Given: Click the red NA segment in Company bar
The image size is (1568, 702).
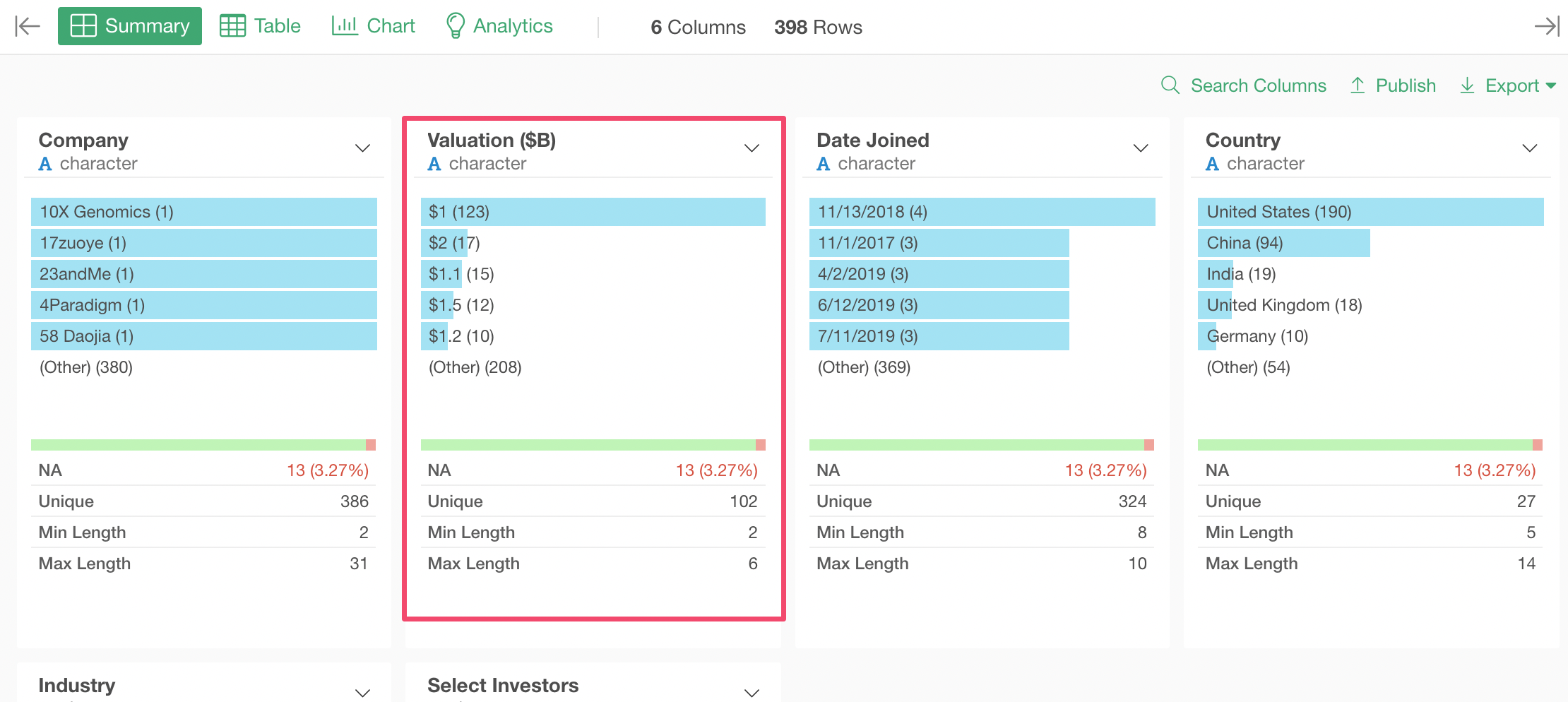Looking at the screenshot, I should pos(371,445).
